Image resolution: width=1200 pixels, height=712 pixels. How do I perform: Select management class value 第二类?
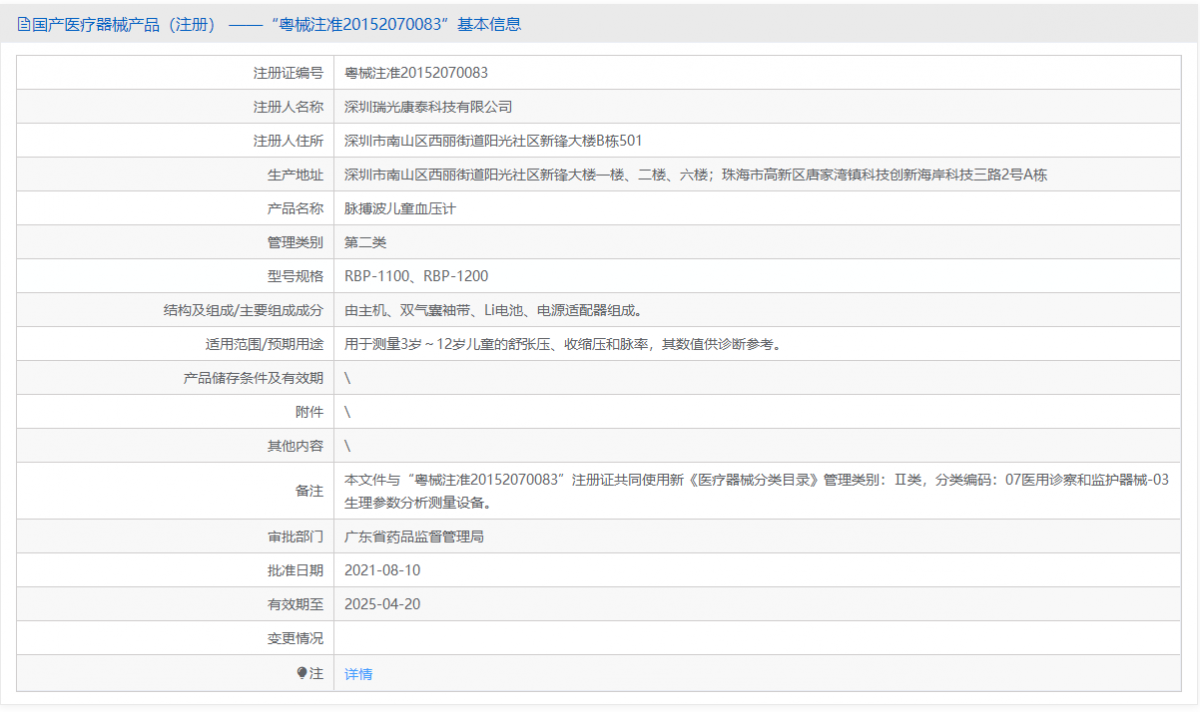coord(365,242)
